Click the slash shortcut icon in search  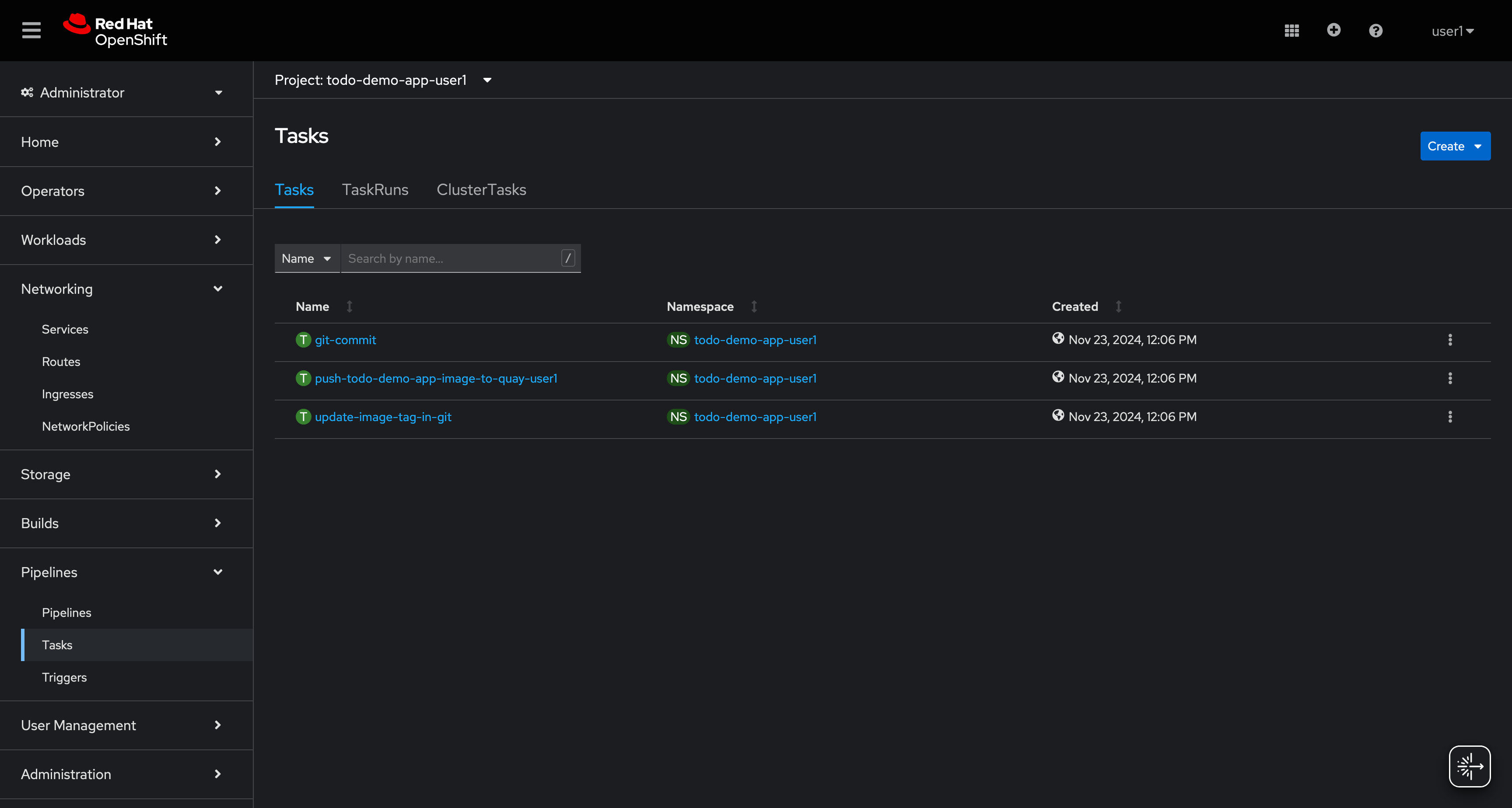pyautogui.click(x=568, y=258)
